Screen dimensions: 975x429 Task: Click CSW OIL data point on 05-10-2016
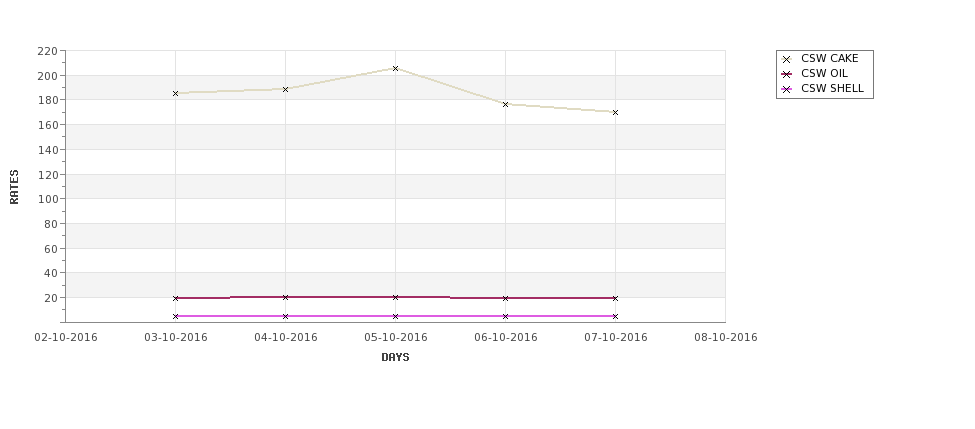(395, 297)
